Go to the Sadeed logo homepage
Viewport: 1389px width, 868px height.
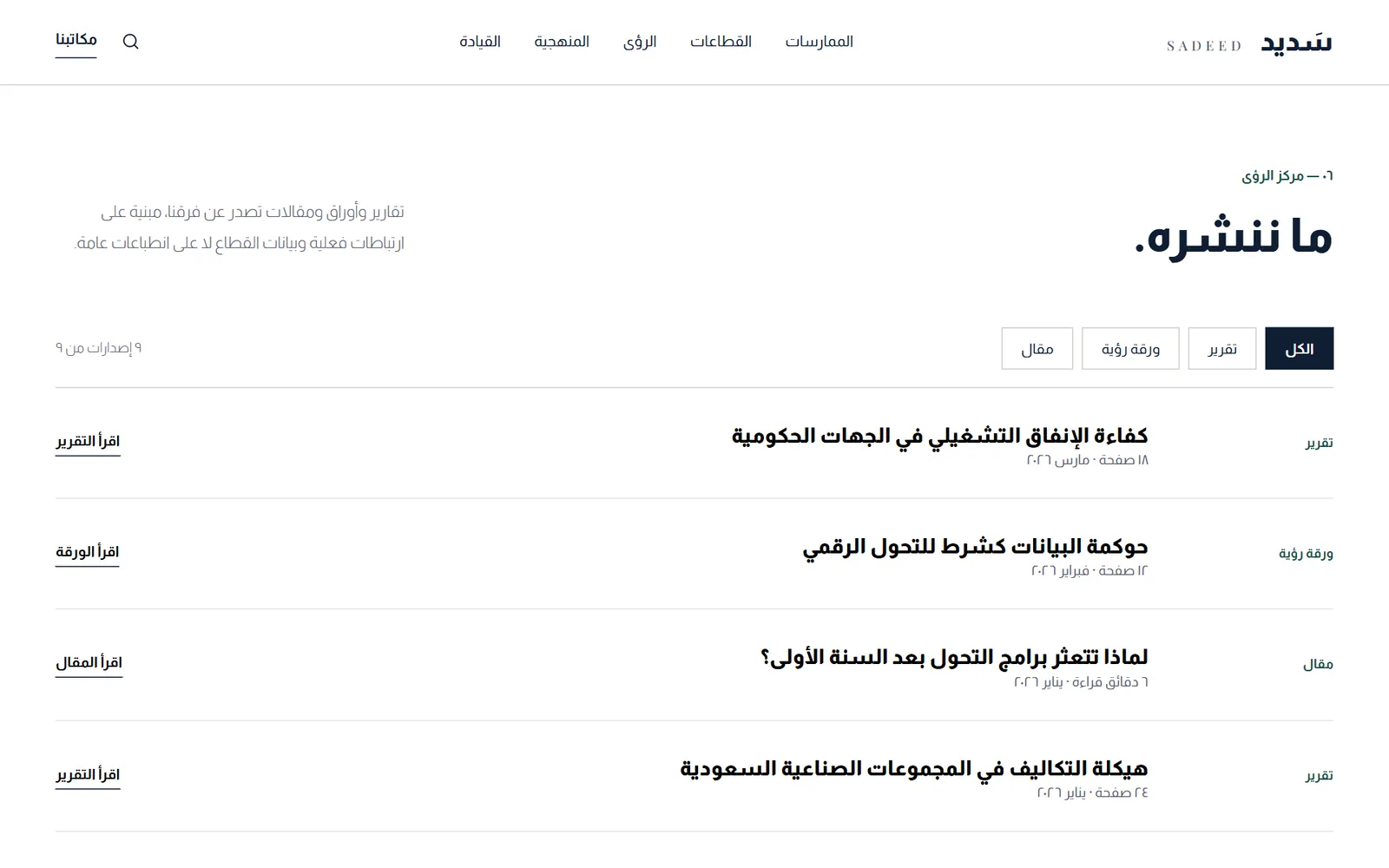(1248, 43)
